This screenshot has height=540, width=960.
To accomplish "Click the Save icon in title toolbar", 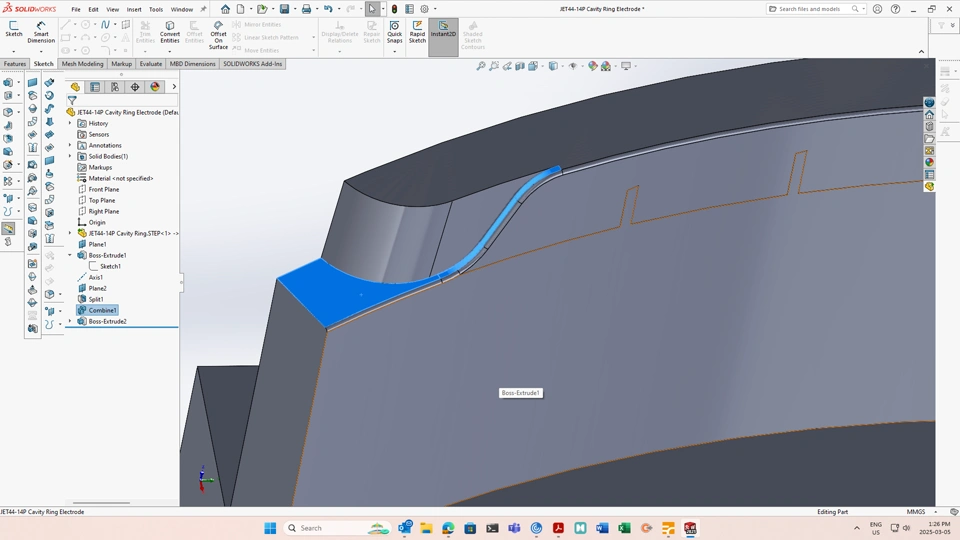I will coord(285,9).
